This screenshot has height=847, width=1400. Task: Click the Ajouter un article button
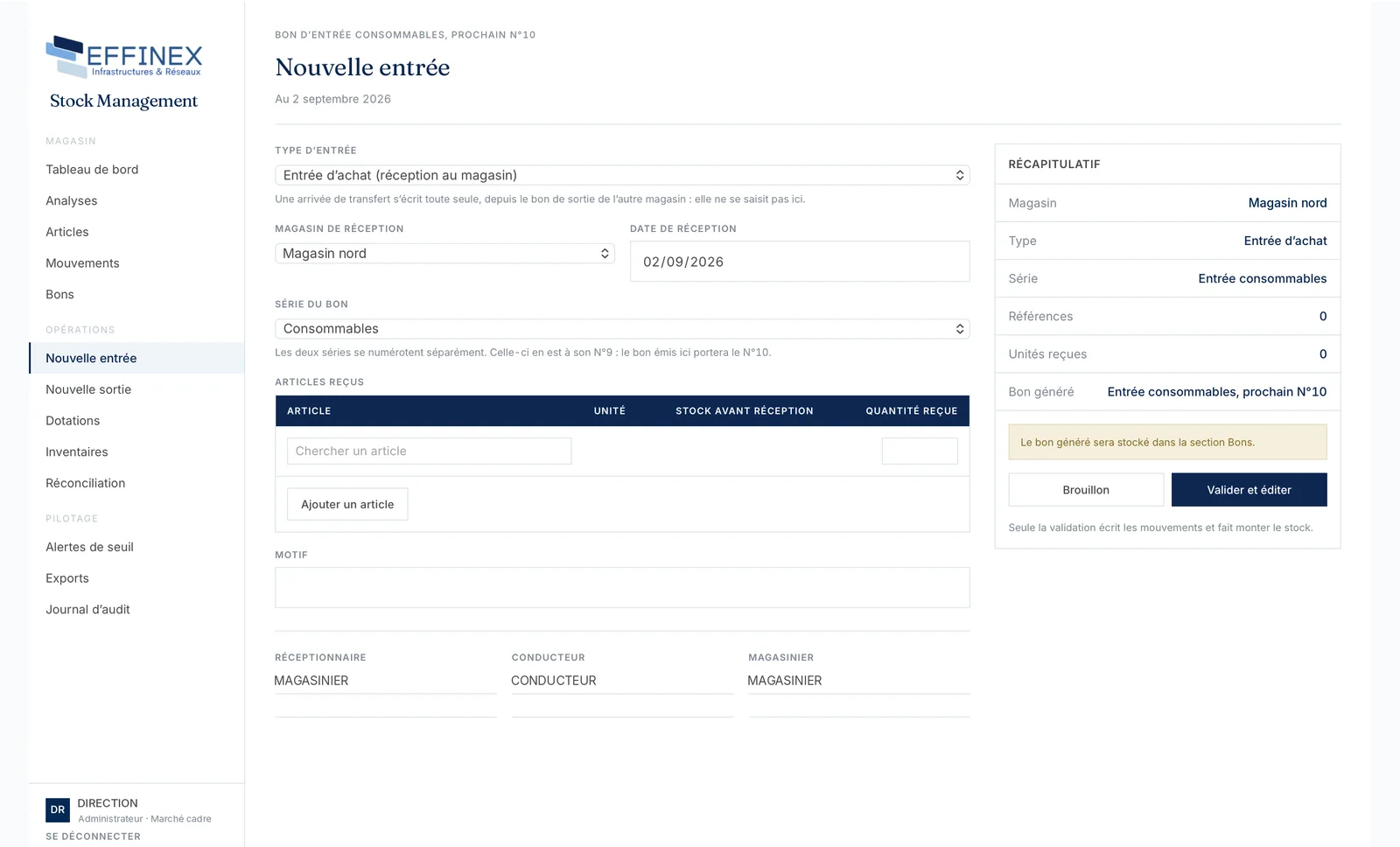(347, 504)
